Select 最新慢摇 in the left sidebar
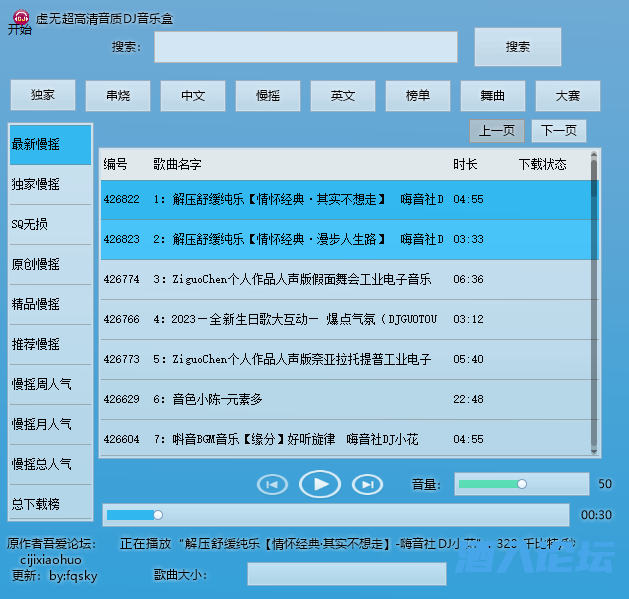Image resolution: width=629 pixels, height=599 pixels. point(50,145)
